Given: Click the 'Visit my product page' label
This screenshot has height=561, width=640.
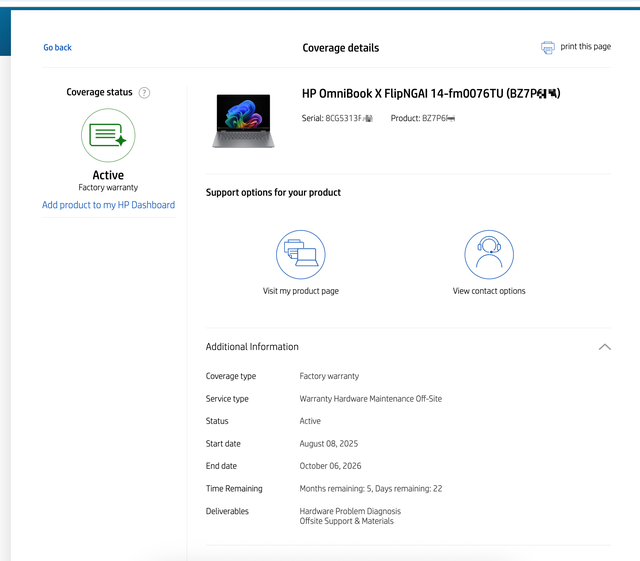Looking at the screenshot, I should click(x=300, y=291).
